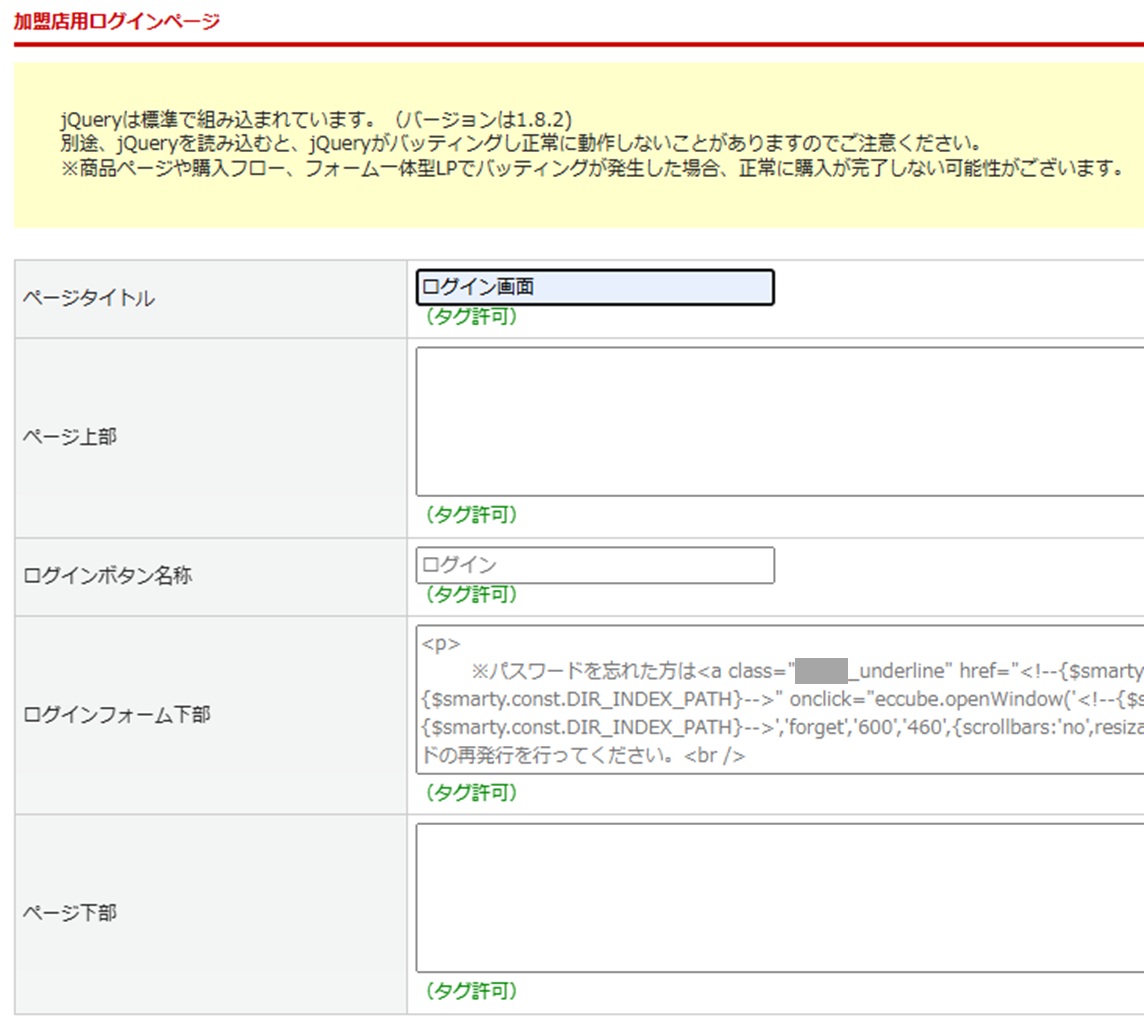Image resolution: width=1144 pixels, height=1026 pixels.
Task: Click the ページタイトル row label
Action: point(89,298)
